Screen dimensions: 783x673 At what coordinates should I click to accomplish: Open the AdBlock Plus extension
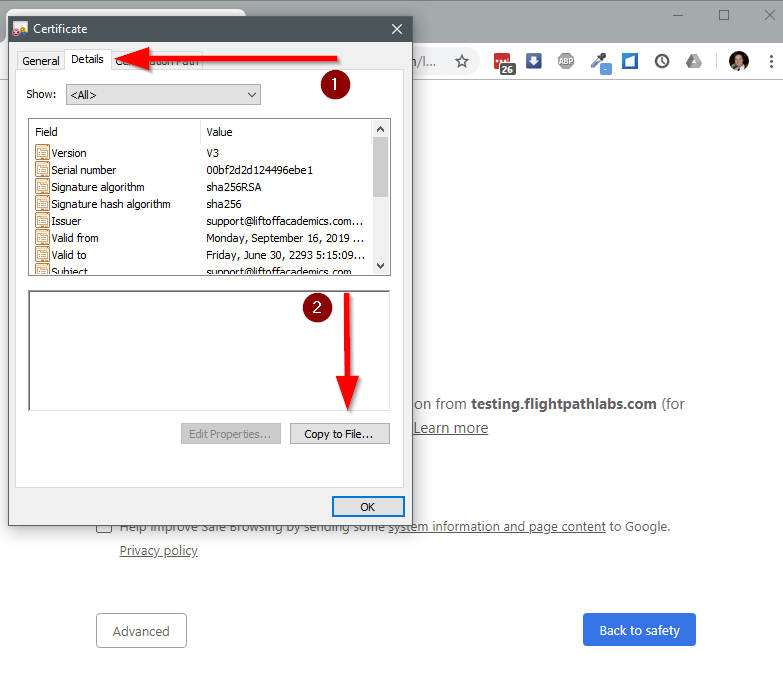(566, 61)
